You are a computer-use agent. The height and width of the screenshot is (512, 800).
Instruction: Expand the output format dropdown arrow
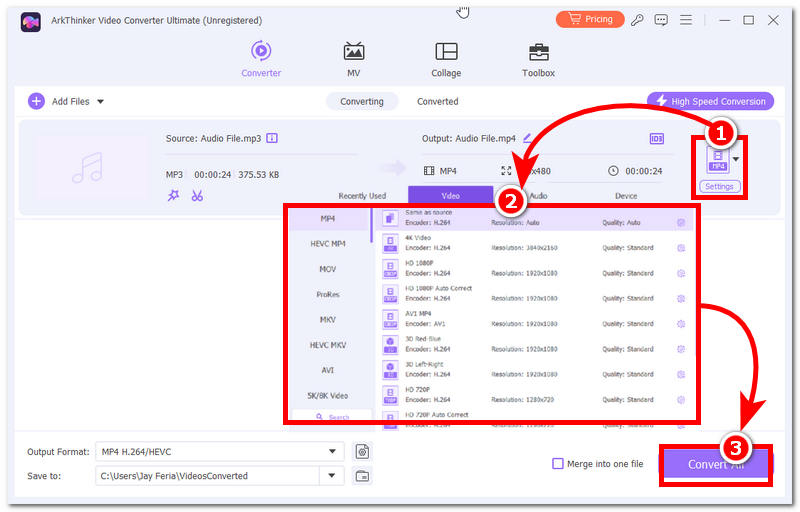736,160
